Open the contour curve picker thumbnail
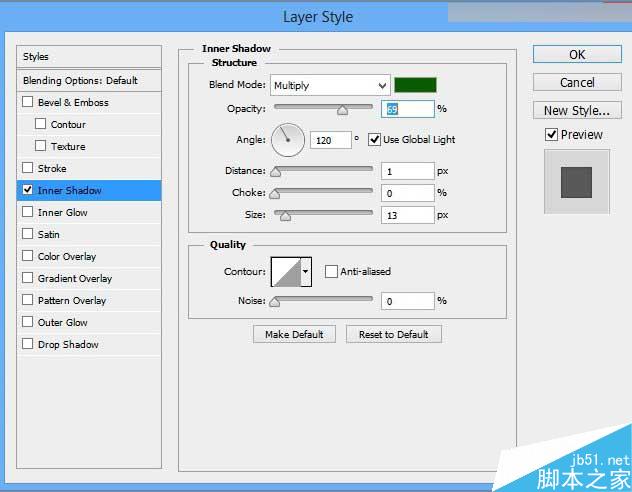This screenshot has width=632, height=492. click(286, 272)
